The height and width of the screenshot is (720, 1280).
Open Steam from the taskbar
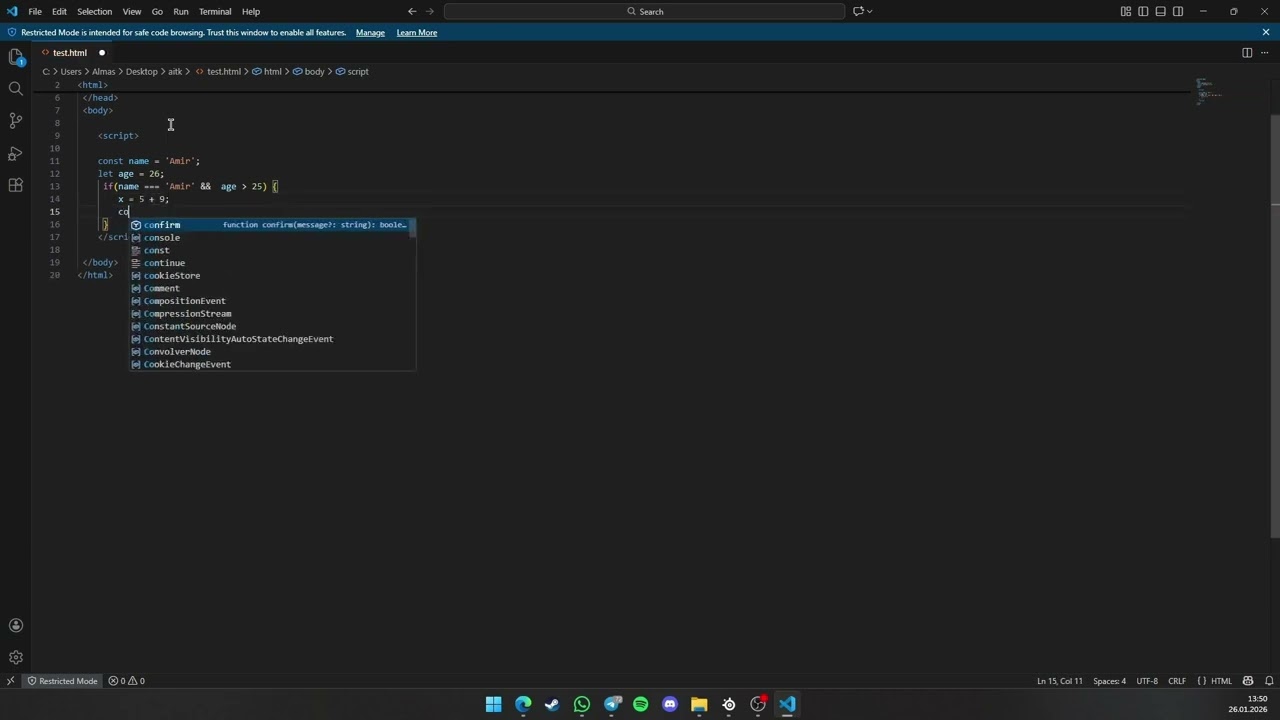(x=552, y=704)
